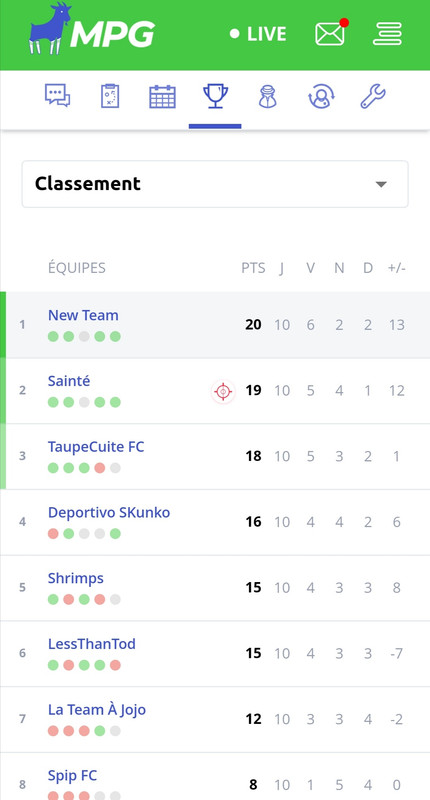Click the MPG goat logo

point(92,29)
